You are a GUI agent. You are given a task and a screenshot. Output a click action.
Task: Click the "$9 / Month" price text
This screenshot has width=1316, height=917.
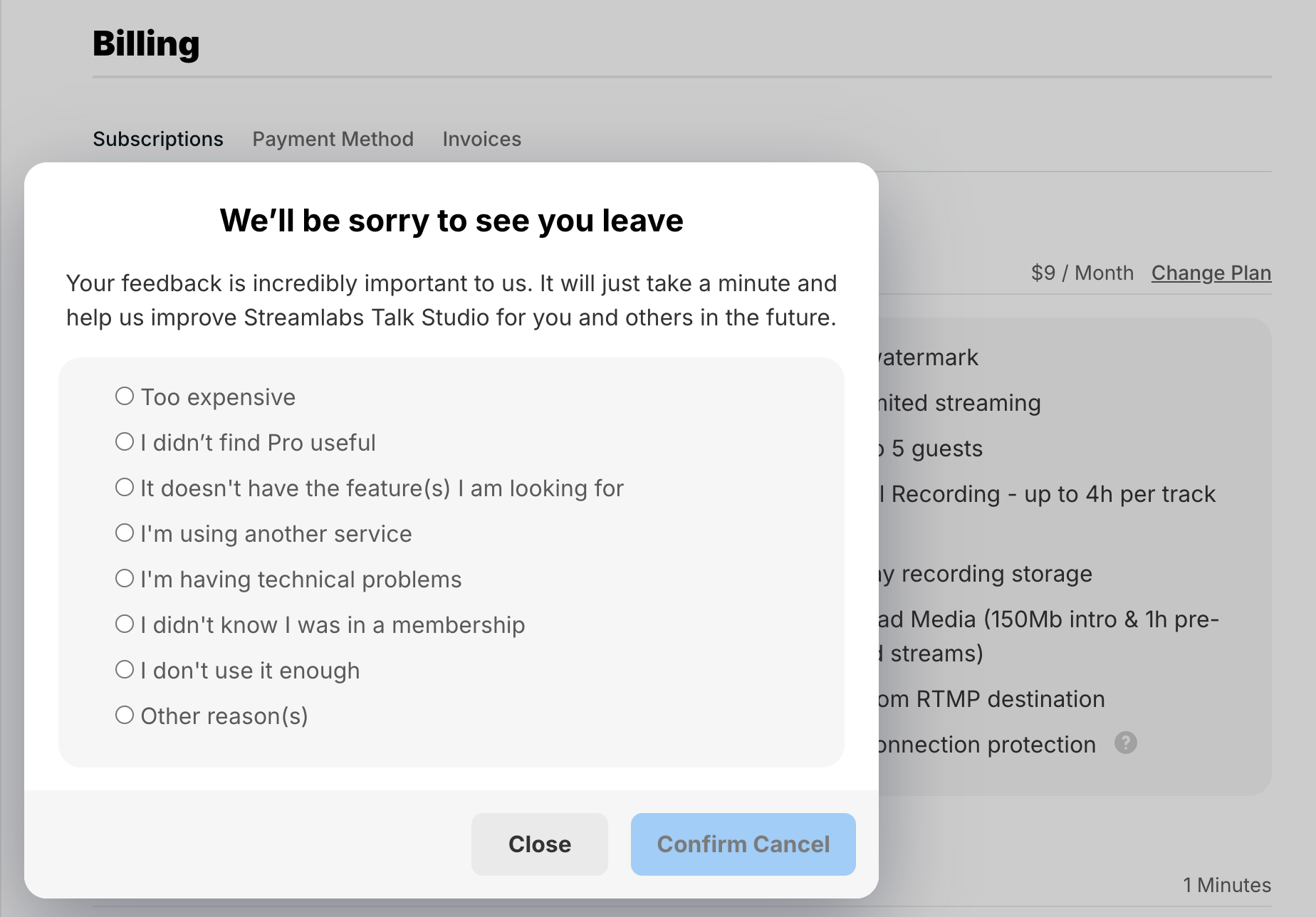click(x=1082, y=273)
